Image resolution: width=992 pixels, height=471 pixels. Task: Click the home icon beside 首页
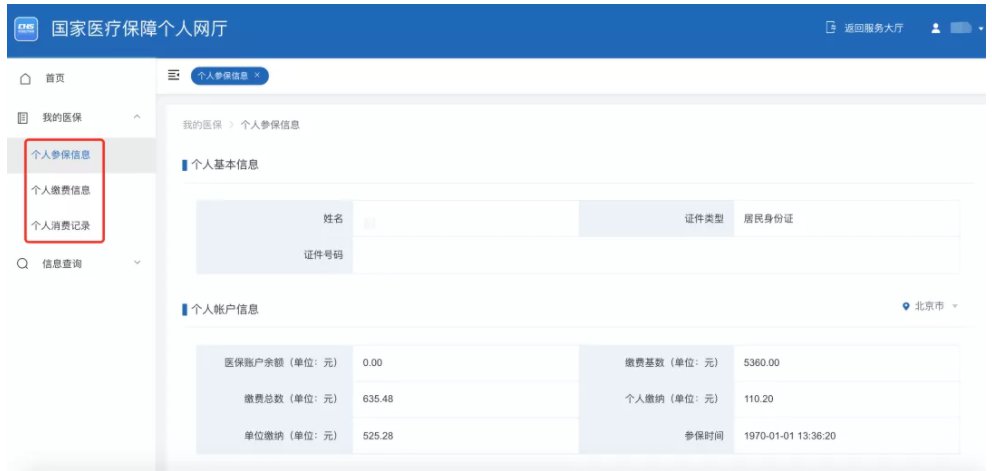click(x=26, y=78)
